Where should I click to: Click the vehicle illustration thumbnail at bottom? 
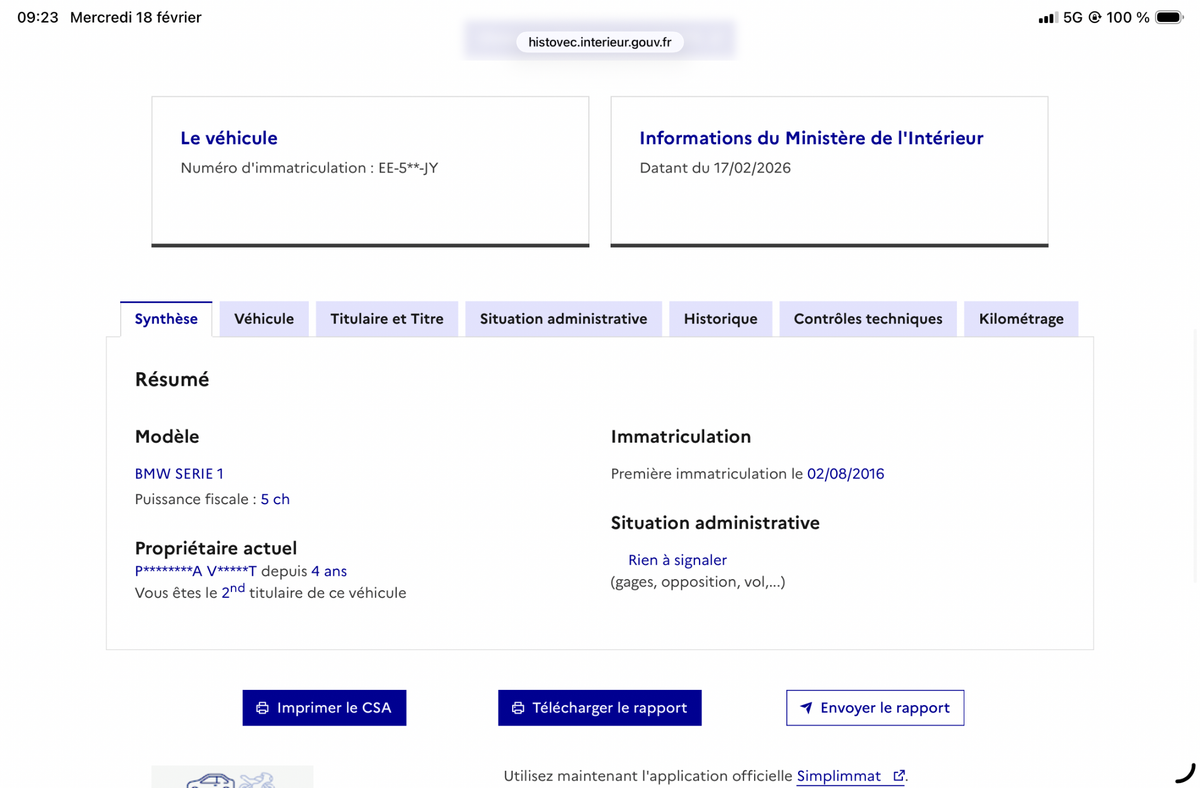click(x=232, y=777)
